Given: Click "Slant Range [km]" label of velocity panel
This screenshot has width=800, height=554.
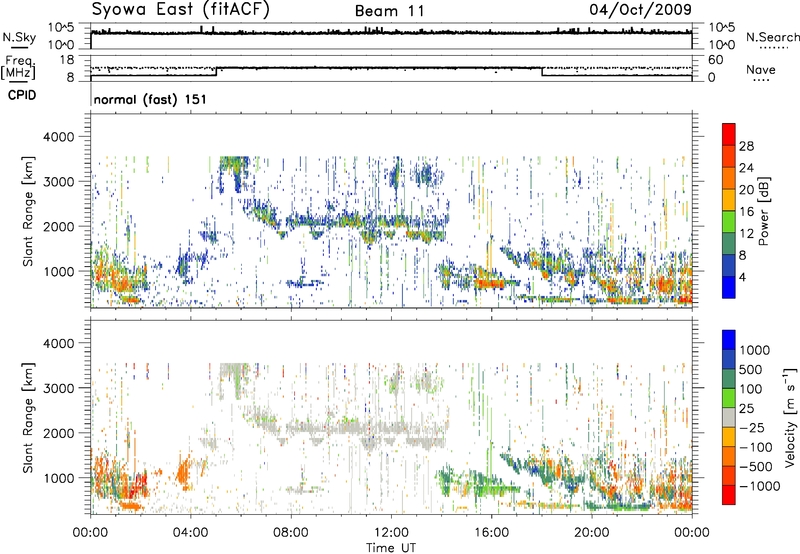Looking at the screenshot, I should pos(28,417).
